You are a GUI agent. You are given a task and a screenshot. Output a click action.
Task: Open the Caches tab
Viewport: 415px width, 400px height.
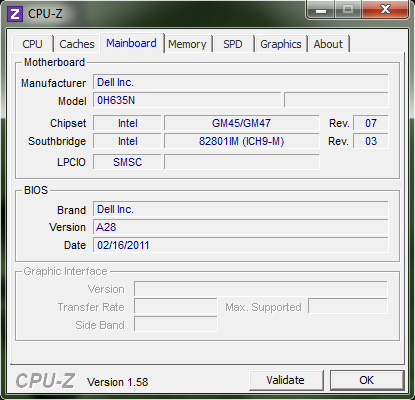tap(77, 44)
